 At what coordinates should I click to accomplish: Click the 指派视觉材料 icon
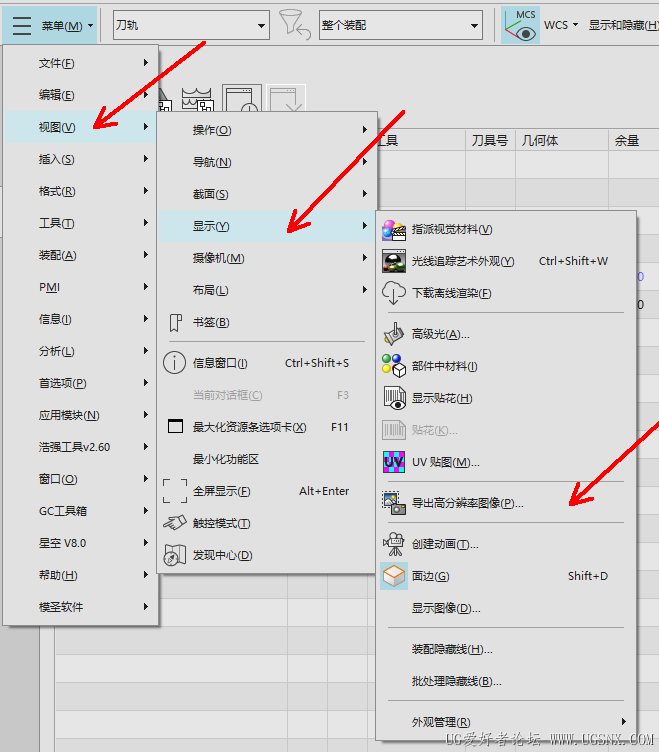click(394, 230)
